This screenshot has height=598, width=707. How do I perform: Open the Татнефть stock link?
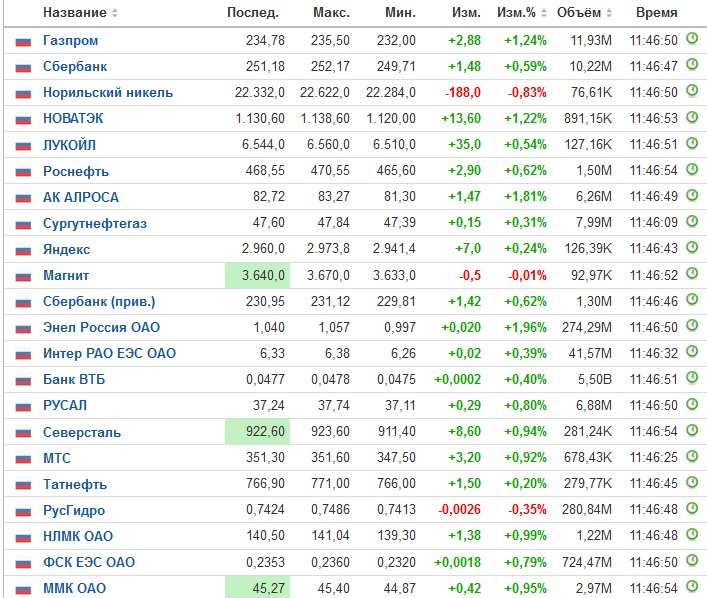(75, 484)
